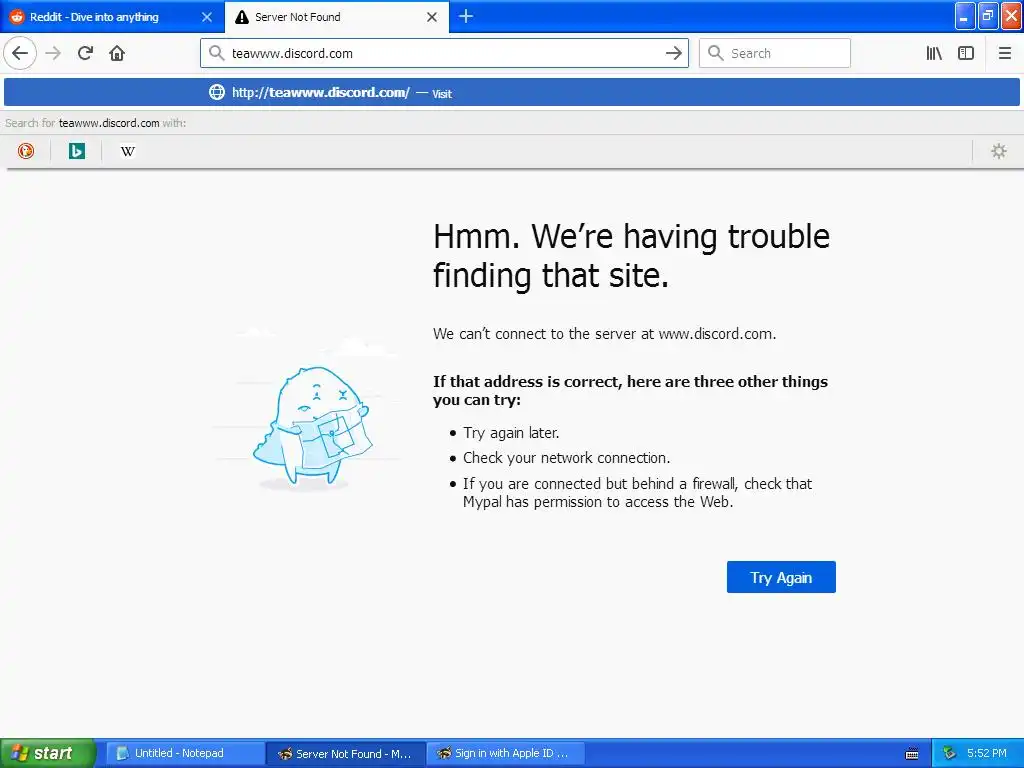Reload the current page
Screen dimensions: 1024x768
click(85, 53)
